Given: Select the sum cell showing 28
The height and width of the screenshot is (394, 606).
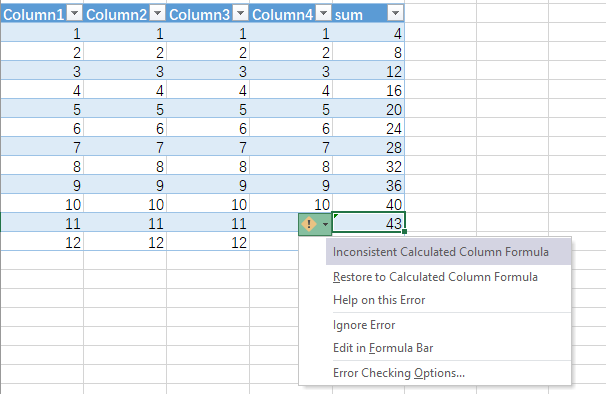Looking at the screenshot, I should (368, 147).
